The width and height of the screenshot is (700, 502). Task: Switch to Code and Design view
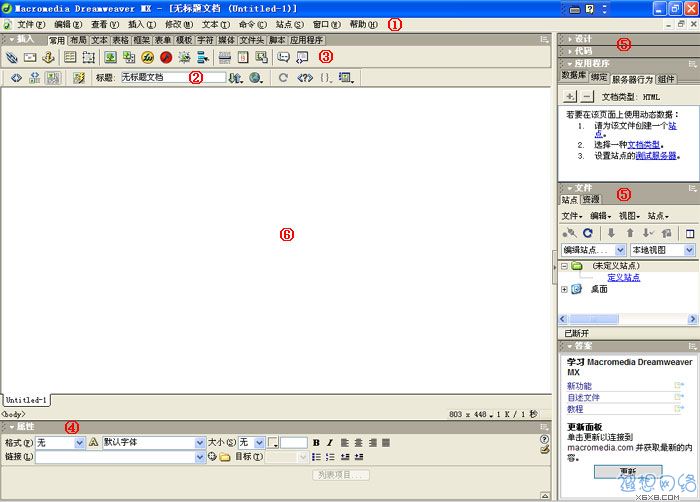pos(34,78)
